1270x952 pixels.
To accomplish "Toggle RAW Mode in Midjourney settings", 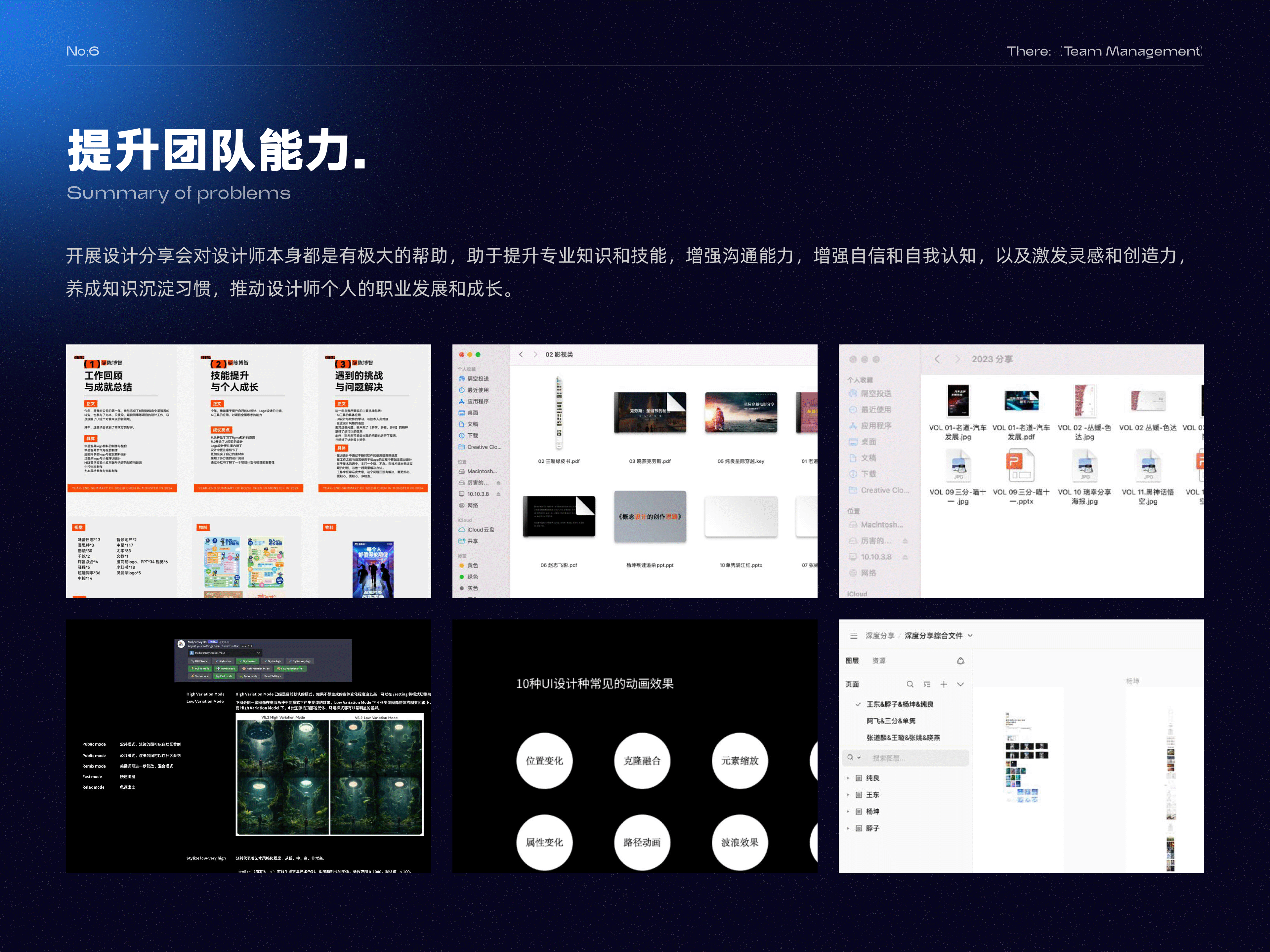I will (x=199, y=662).
